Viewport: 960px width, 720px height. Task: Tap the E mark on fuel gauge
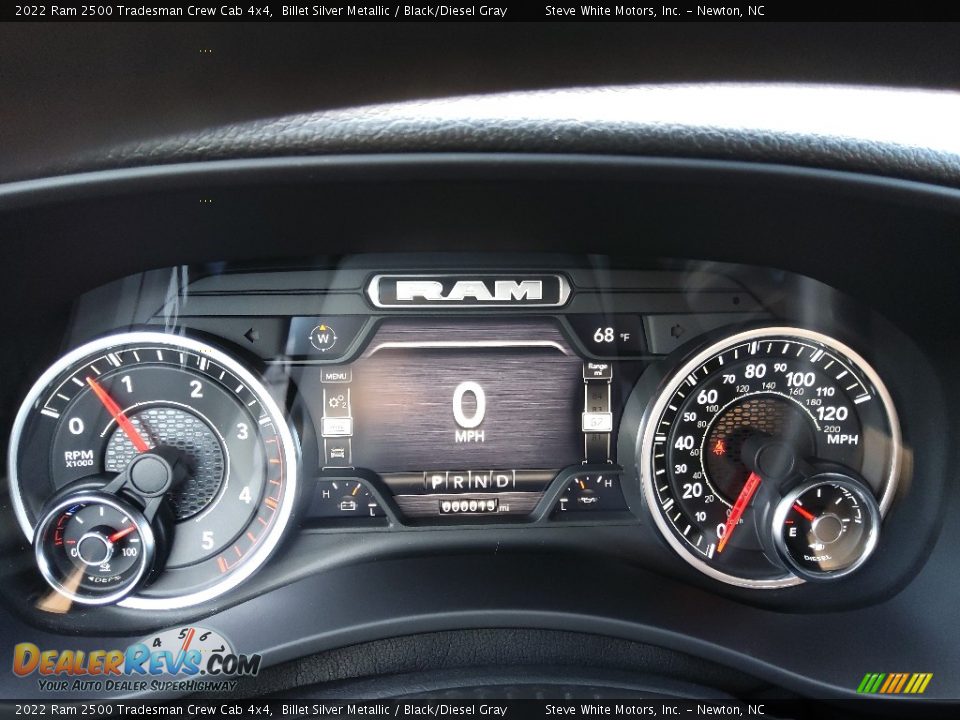coord(792,532)
